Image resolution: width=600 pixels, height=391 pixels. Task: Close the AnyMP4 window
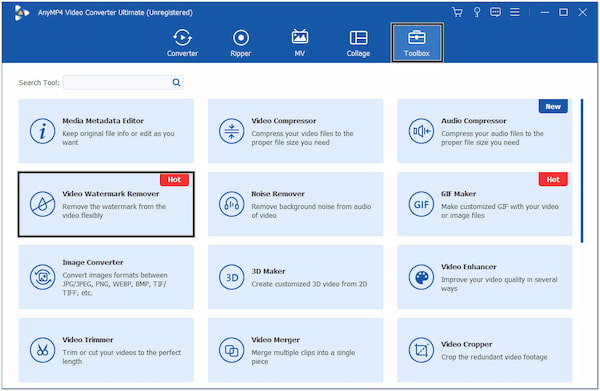click(582, 12)
